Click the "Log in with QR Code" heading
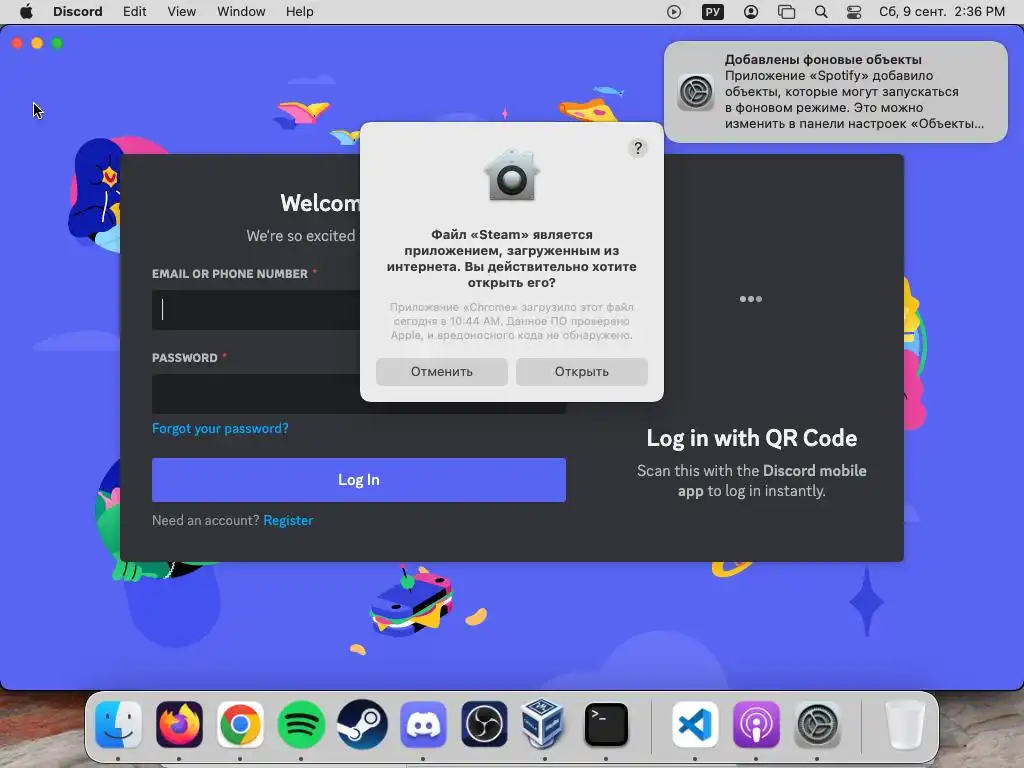This screenshot has width=1024, height=768. [752, 438]
